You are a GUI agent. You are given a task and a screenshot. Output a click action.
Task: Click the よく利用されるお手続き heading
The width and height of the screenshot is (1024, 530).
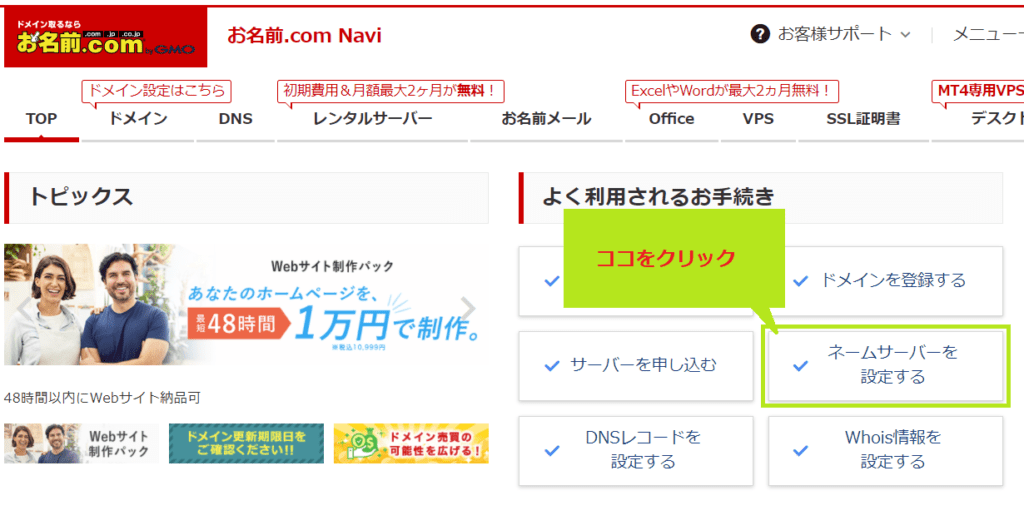coord(658,197)
